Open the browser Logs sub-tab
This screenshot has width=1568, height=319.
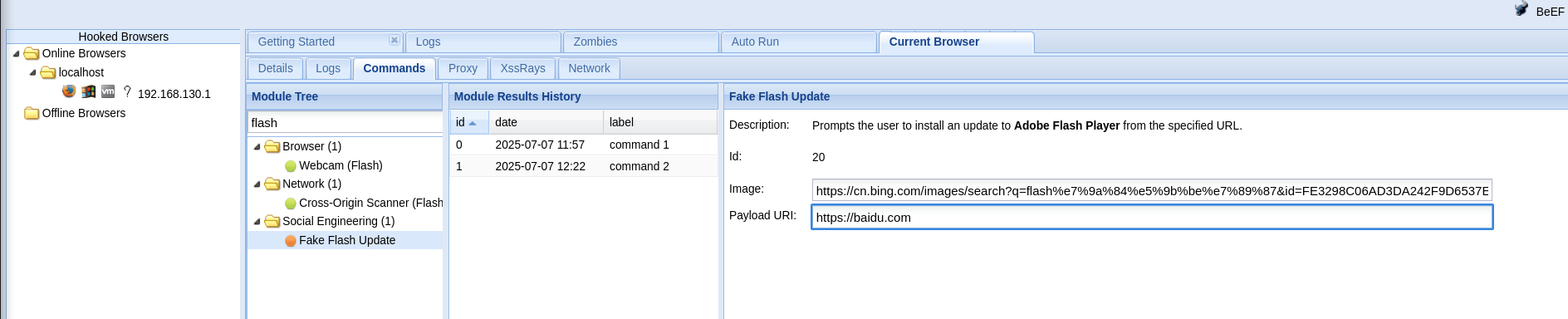(328, 68)
